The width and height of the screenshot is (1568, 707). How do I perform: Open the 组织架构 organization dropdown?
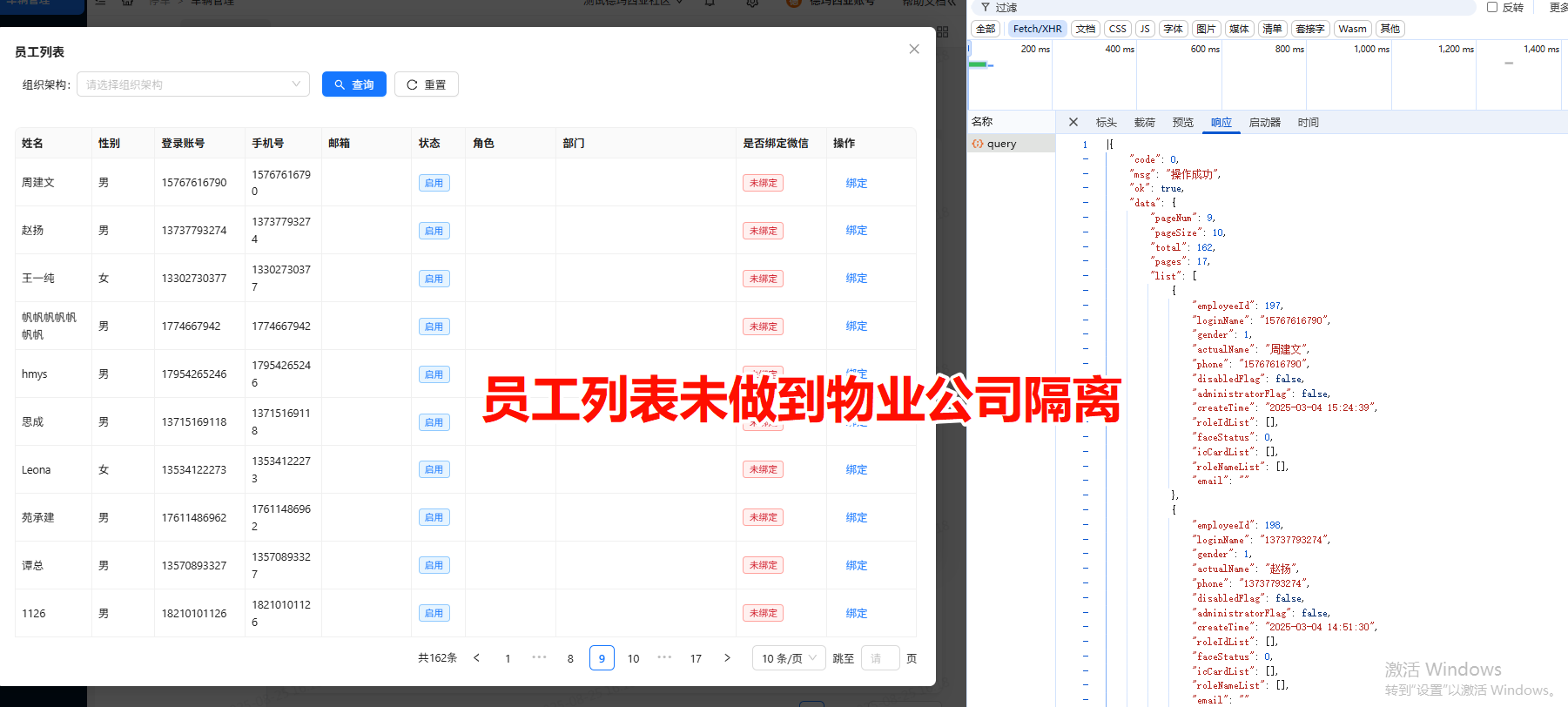[193, 84]
